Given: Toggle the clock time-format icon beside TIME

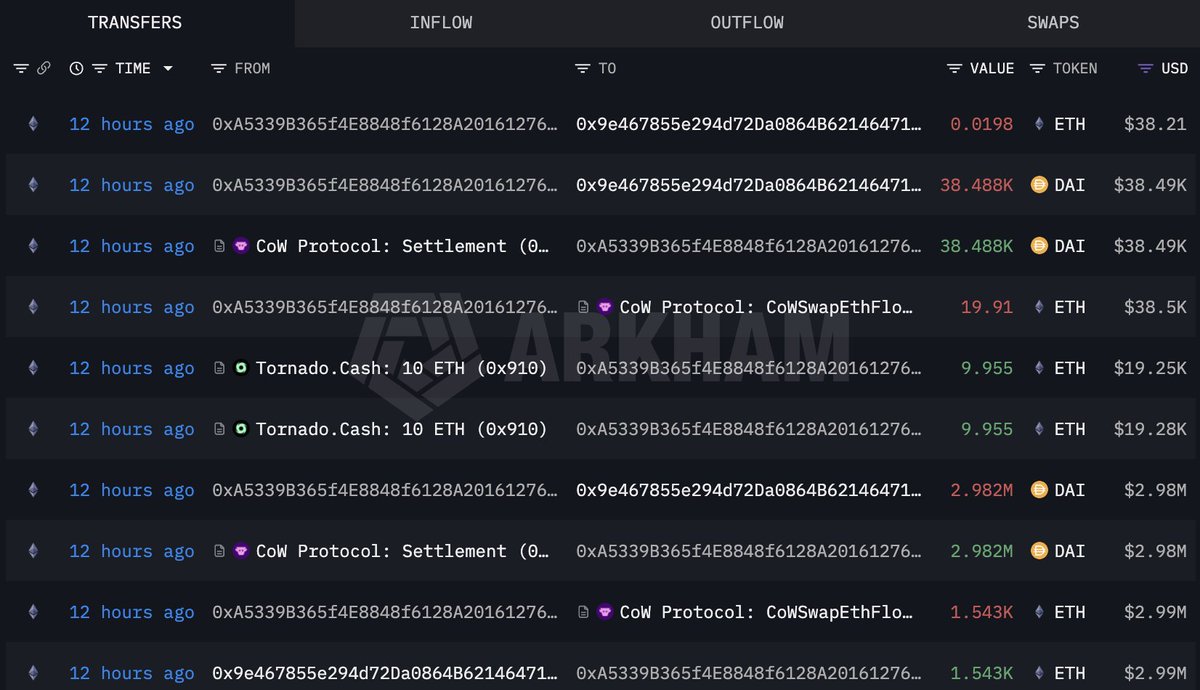Looking at the screenshot, I should (76, 69).
